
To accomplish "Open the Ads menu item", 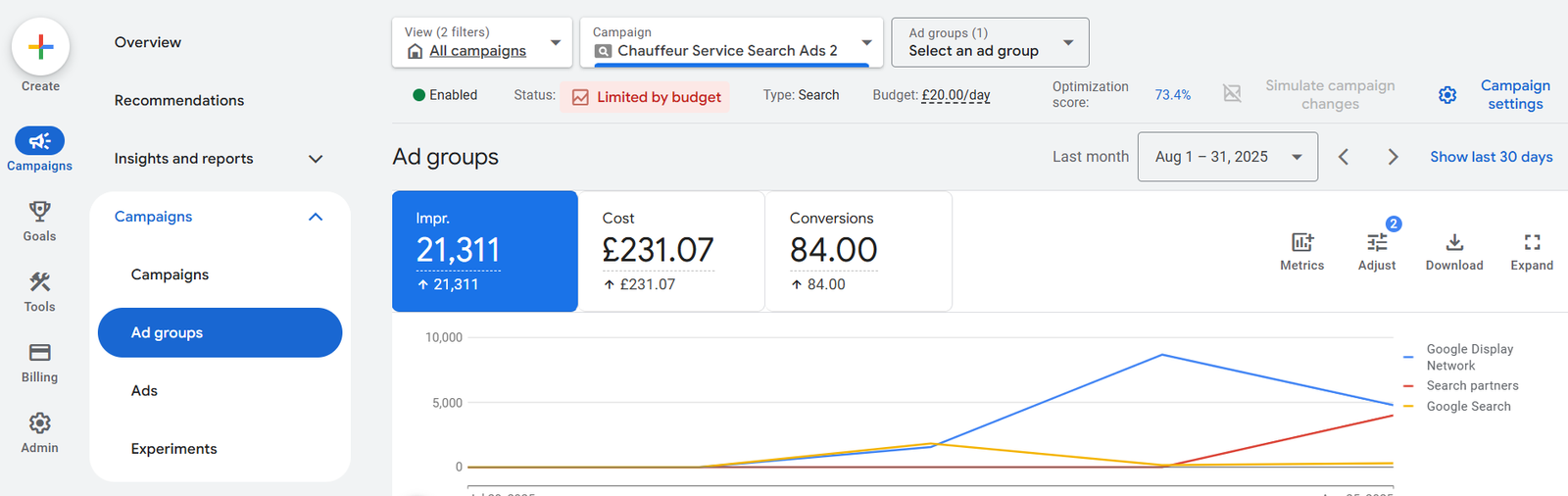I will pos(144,391).
